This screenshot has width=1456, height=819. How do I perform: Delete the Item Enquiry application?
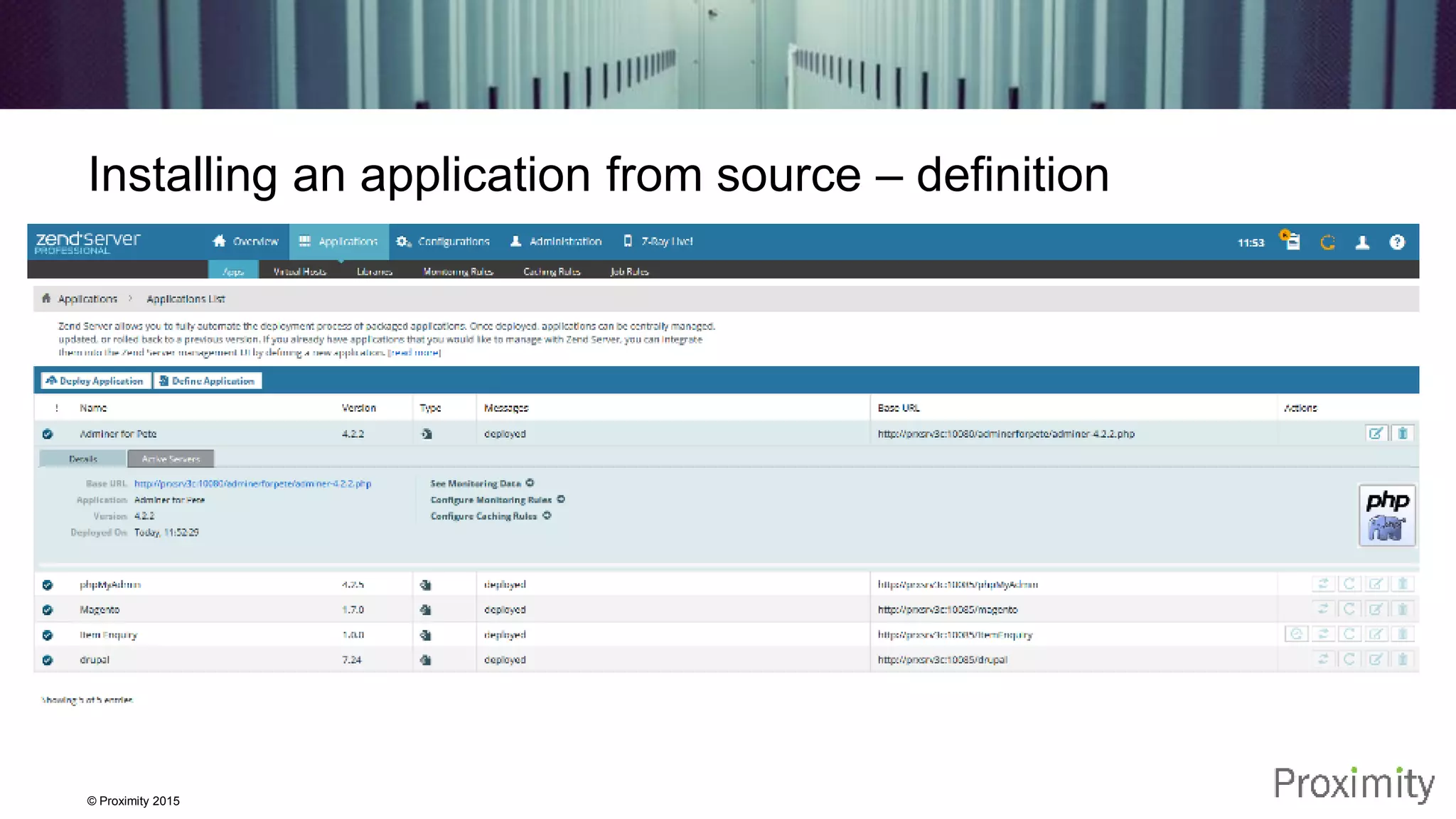coord(1403,633)
